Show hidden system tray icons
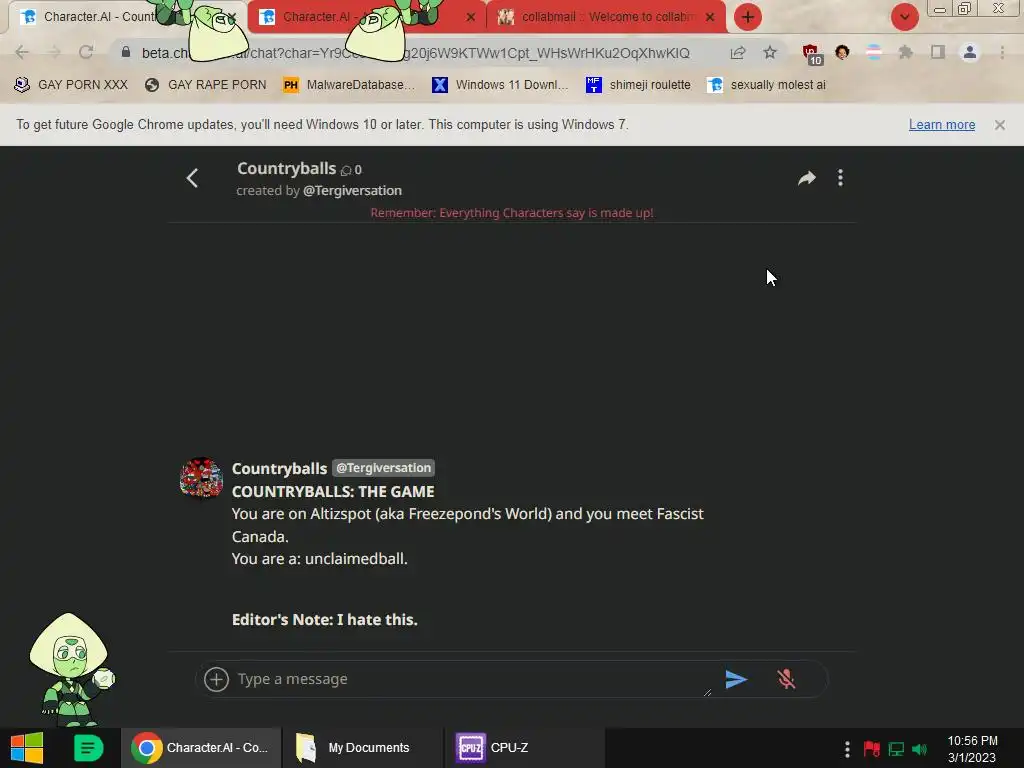Viewport: 1024px width, 768px height. tap(847, 748)
